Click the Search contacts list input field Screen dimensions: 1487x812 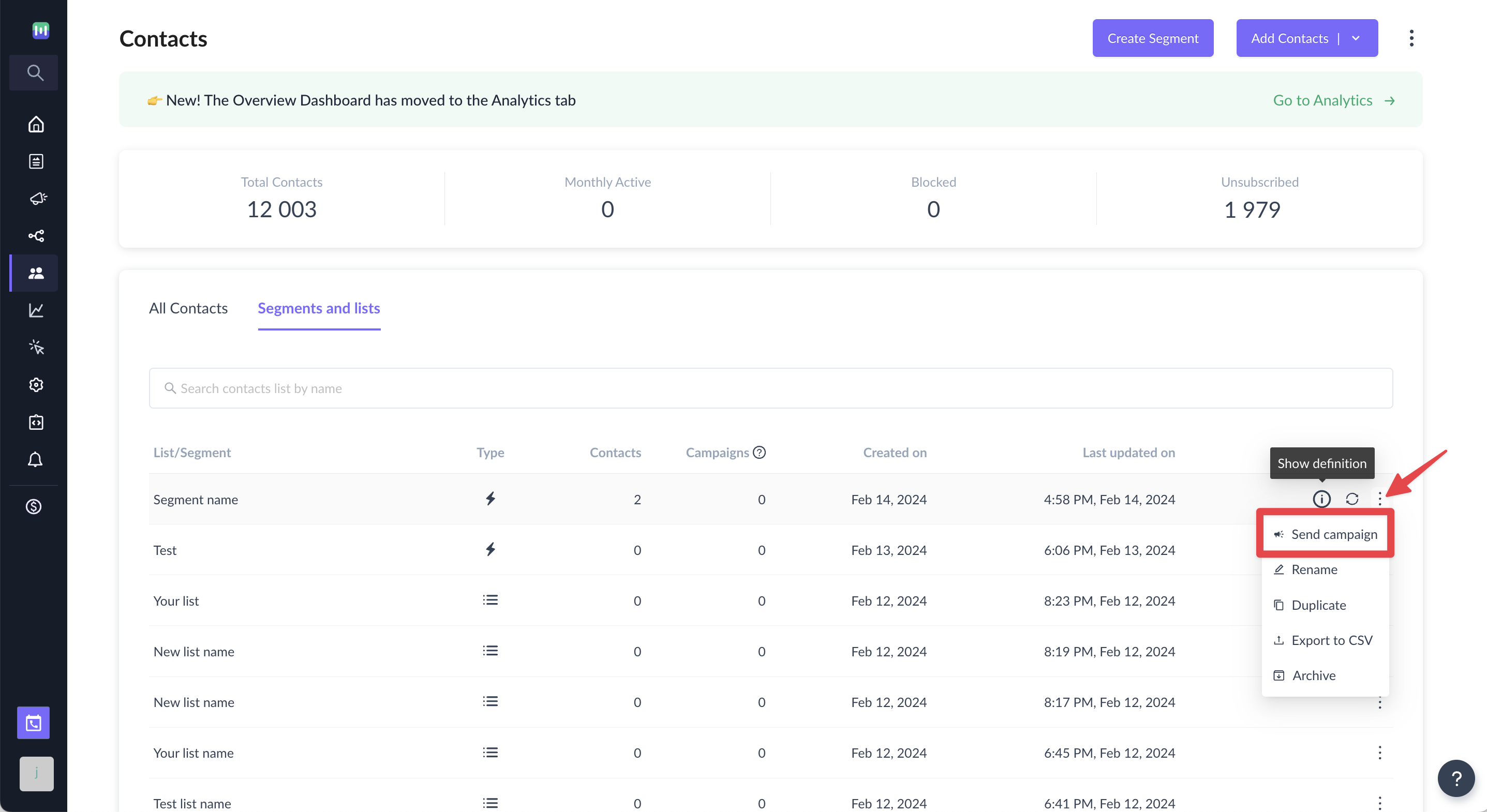click(770, 388)
